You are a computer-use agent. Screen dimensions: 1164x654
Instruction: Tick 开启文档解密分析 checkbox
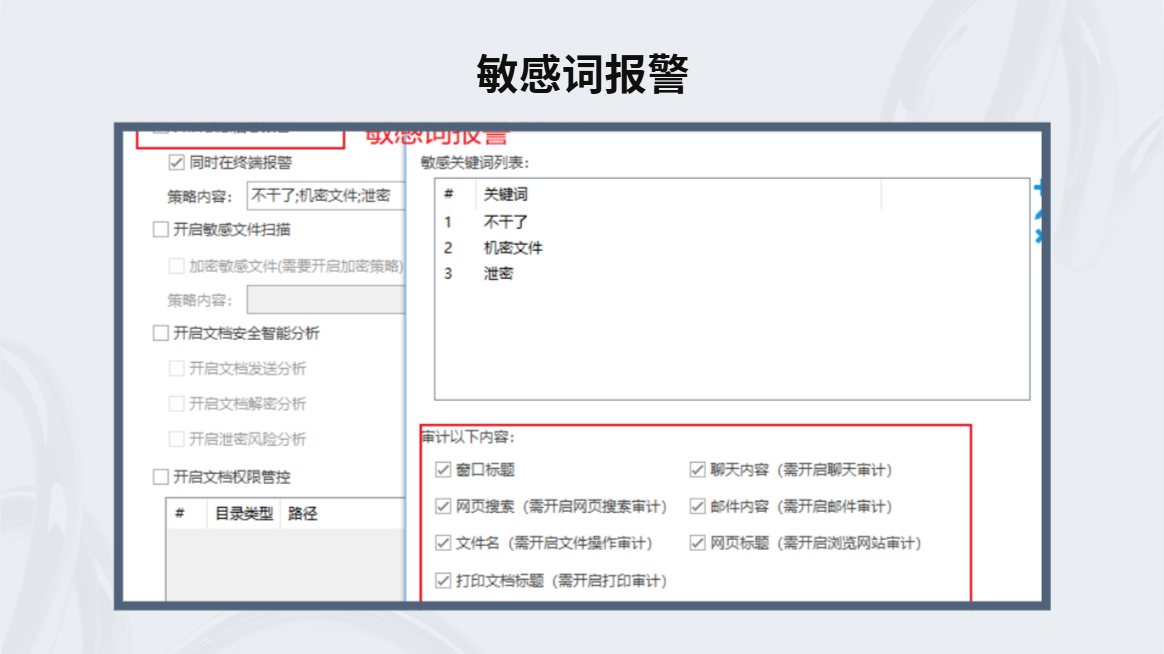pos(176,404)
